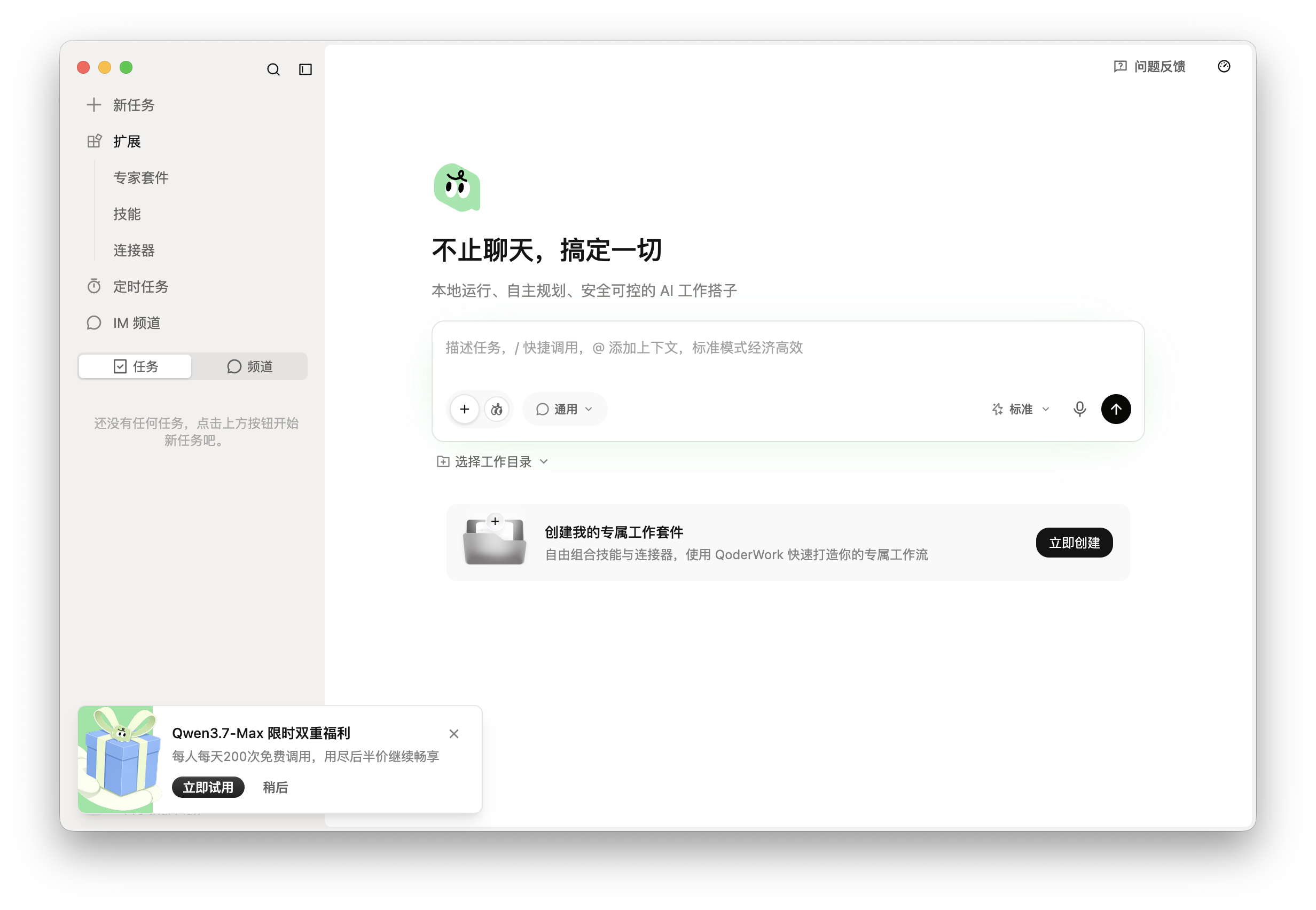Image resolution: width=1316 pixels, height=910 pixels.
Task: Open 连接器 connectors item
Action: (x=134, y=250)
